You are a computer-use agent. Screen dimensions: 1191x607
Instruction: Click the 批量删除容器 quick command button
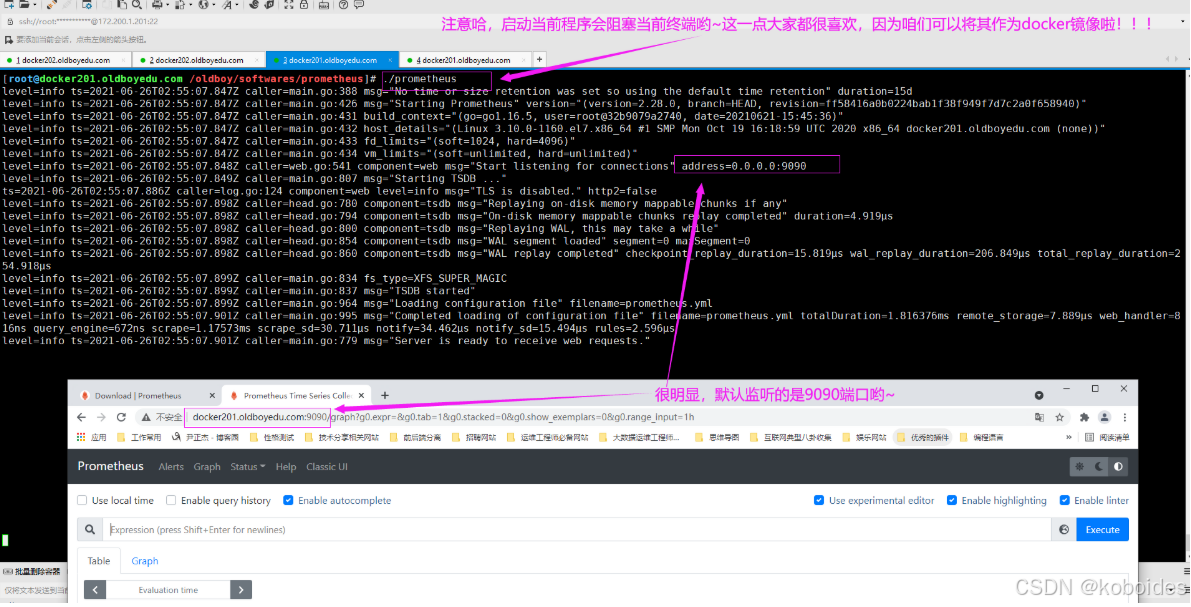(33, 571)
